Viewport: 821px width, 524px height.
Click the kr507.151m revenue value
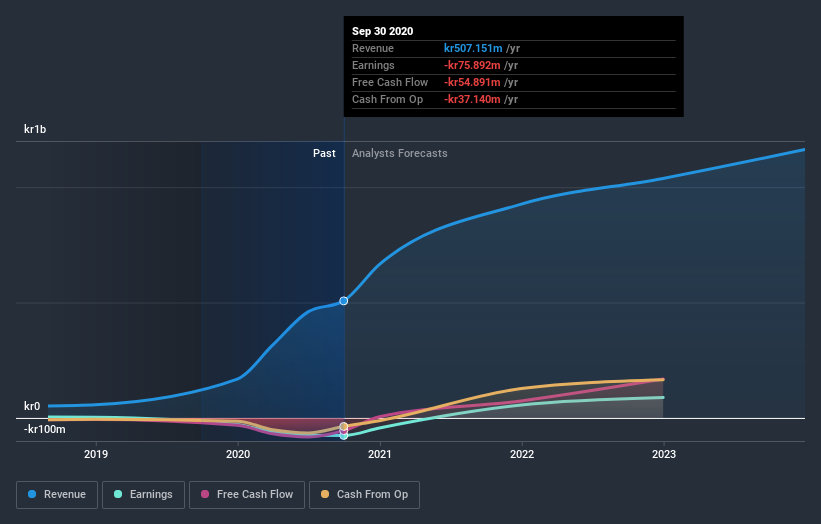click(x=473, y=48)
